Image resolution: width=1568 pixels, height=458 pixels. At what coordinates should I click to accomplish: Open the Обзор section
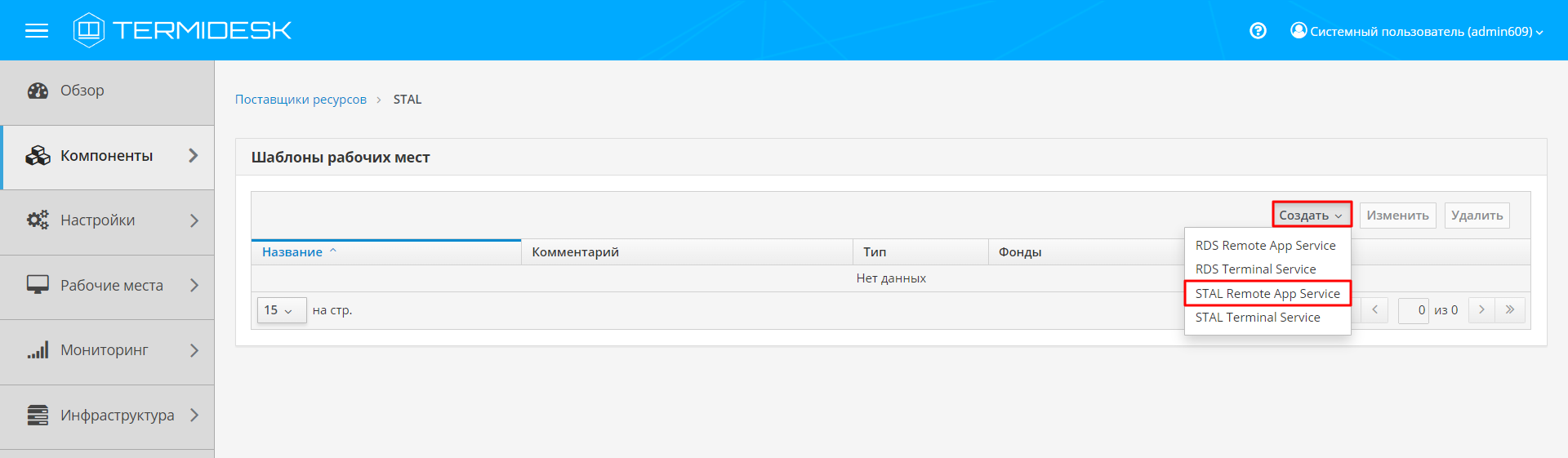coord(107,92)
